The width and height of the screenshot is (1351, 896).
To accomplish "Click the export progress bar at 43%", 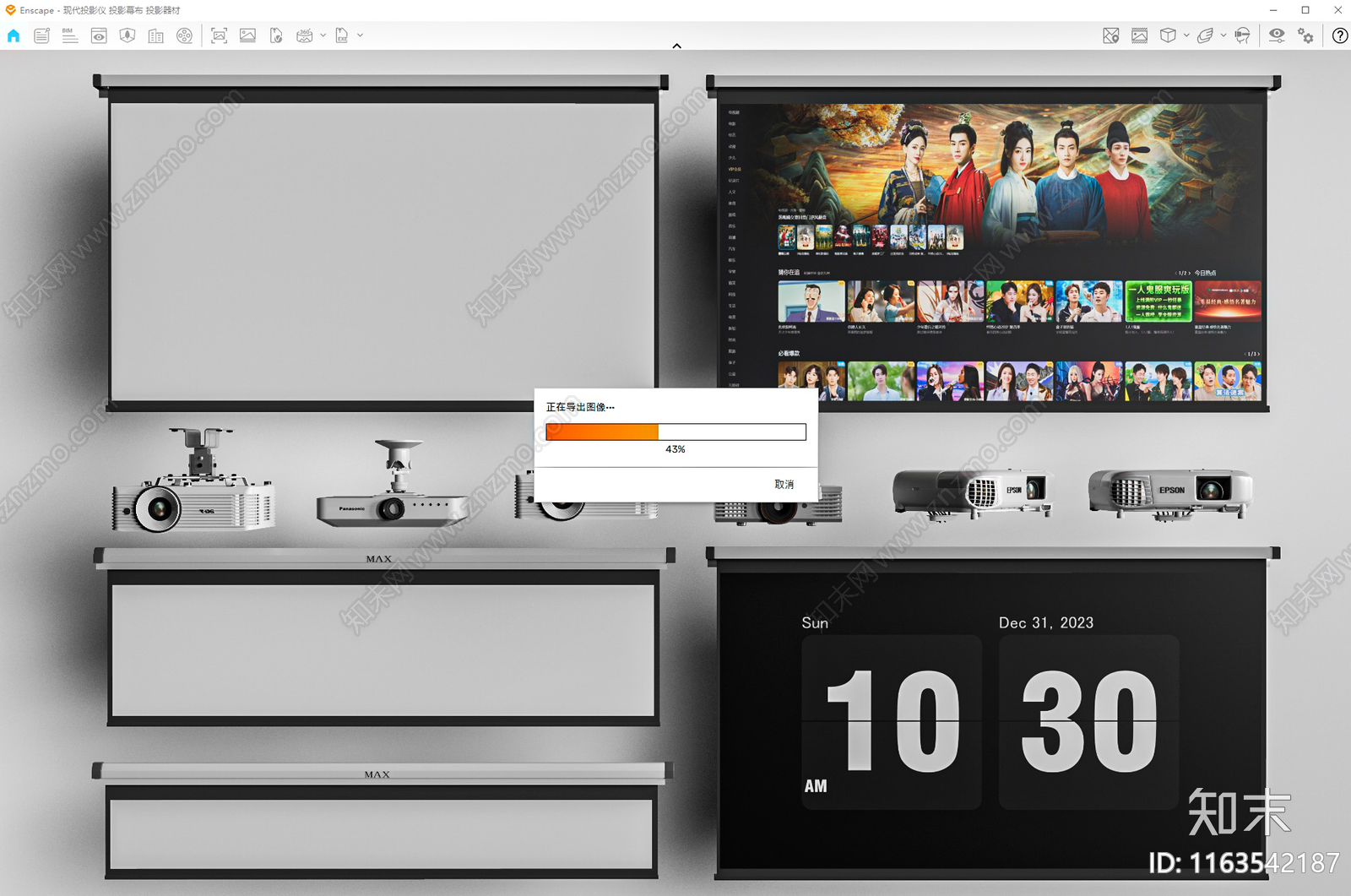I will click(676, 432).
